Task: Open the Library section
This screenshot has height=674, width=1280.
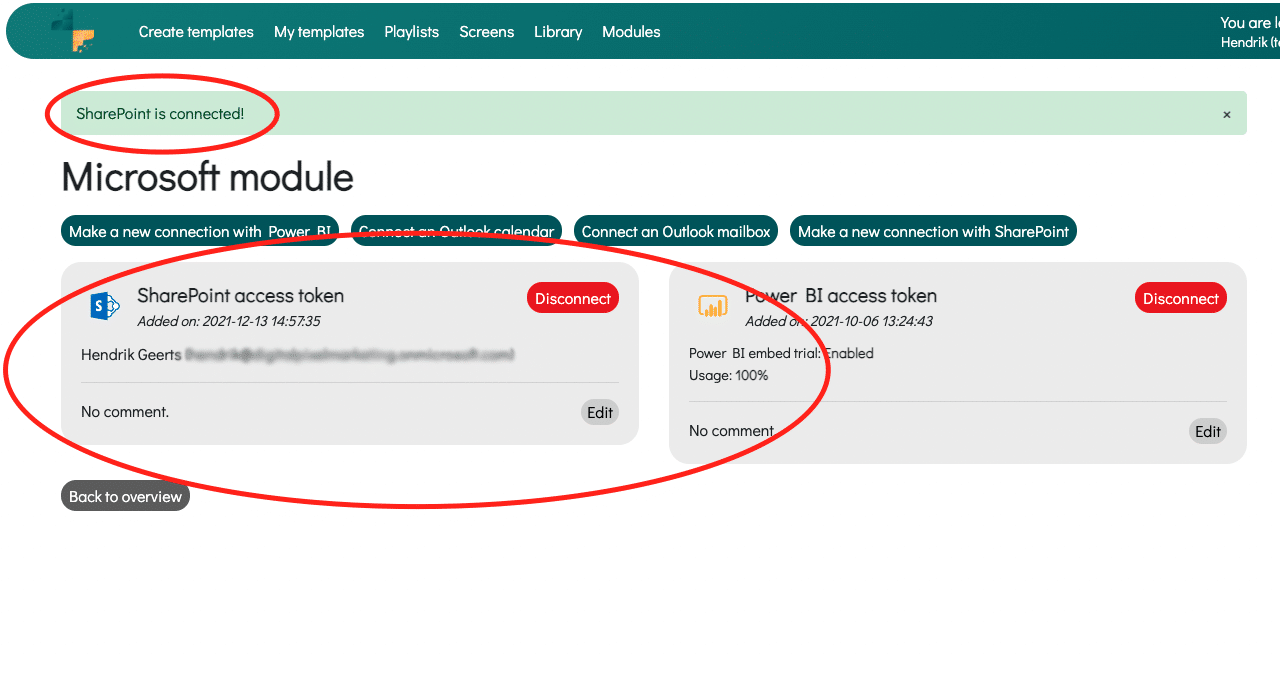Action: [558, 32]
